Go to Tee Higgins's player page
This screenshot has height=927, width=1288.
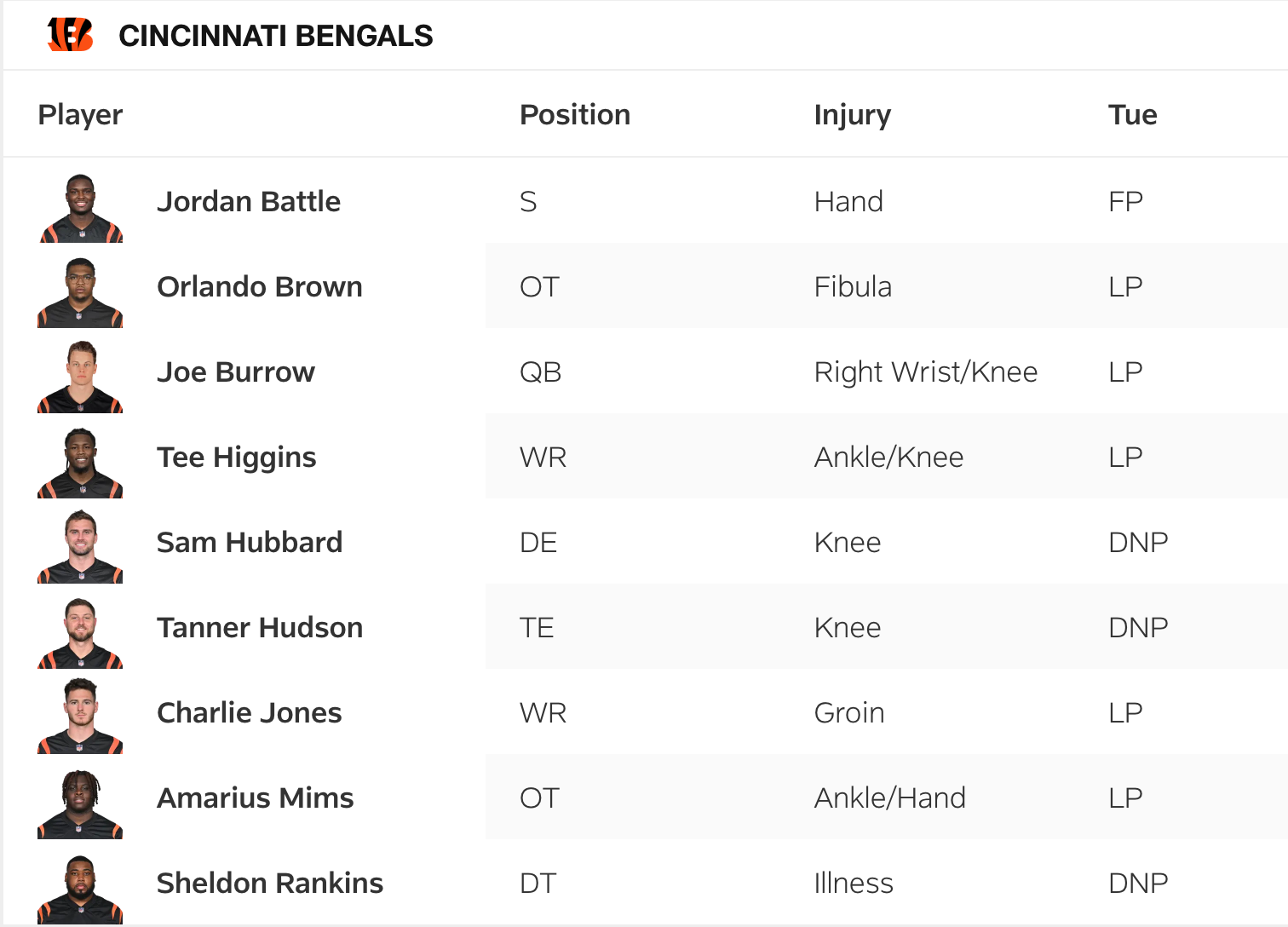click(237, 458)
